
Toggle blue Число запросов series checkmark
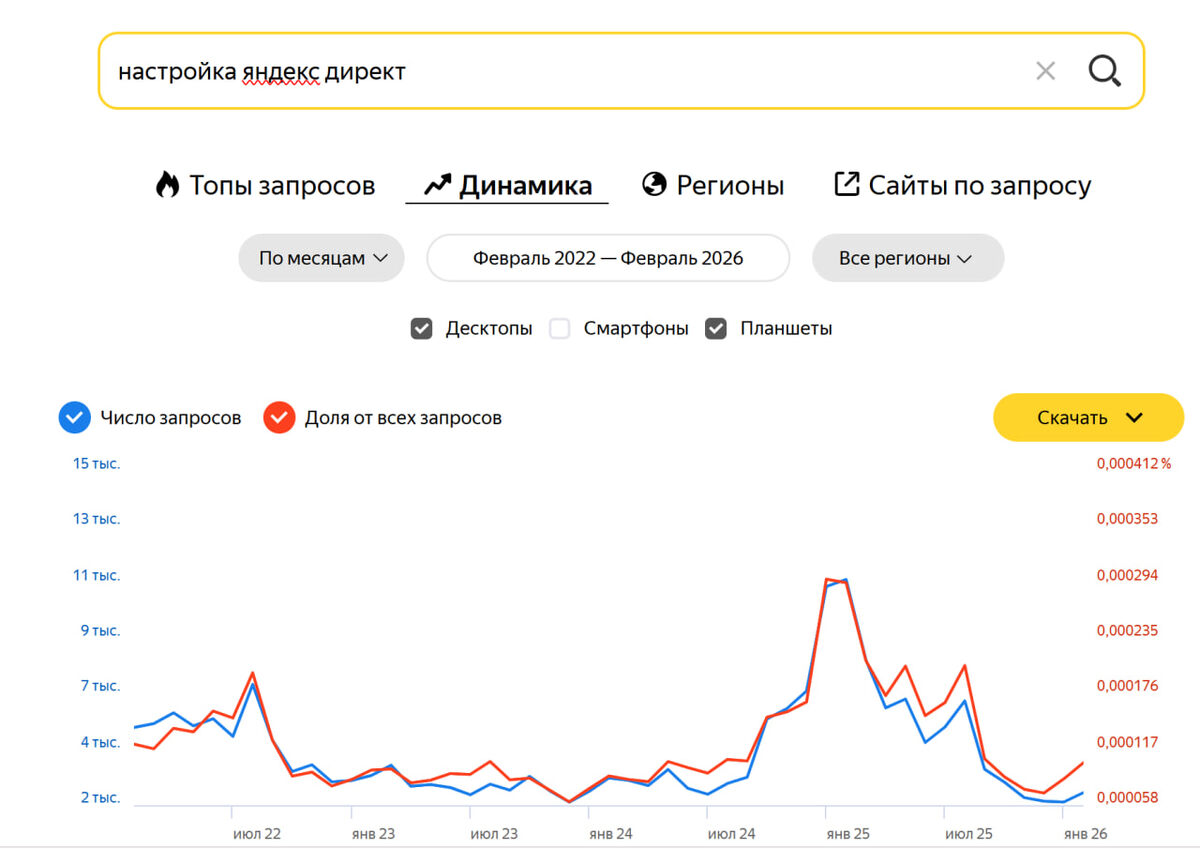pos(75,418)
